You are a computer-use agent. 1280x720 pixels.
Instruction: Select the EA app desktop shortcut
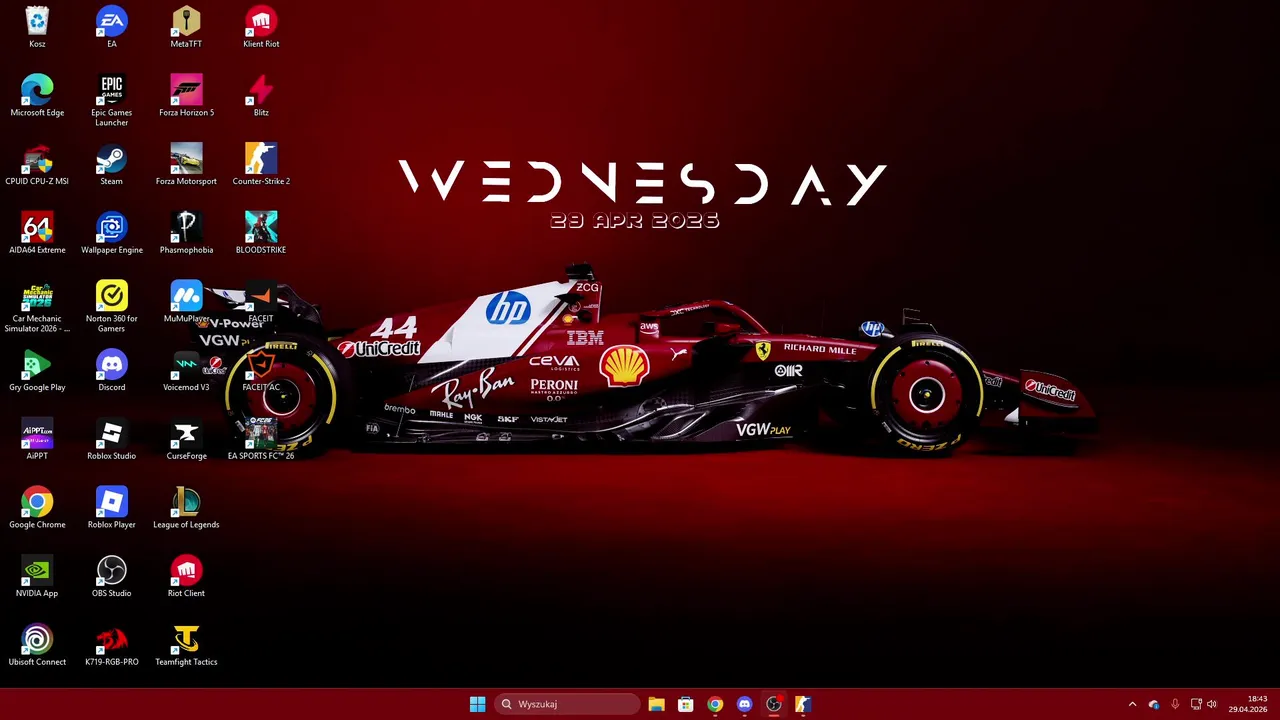(111, 27)
